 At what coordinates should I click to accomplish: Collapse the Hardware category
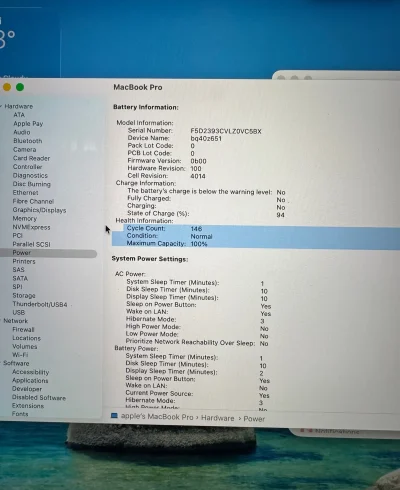(1, 106)
